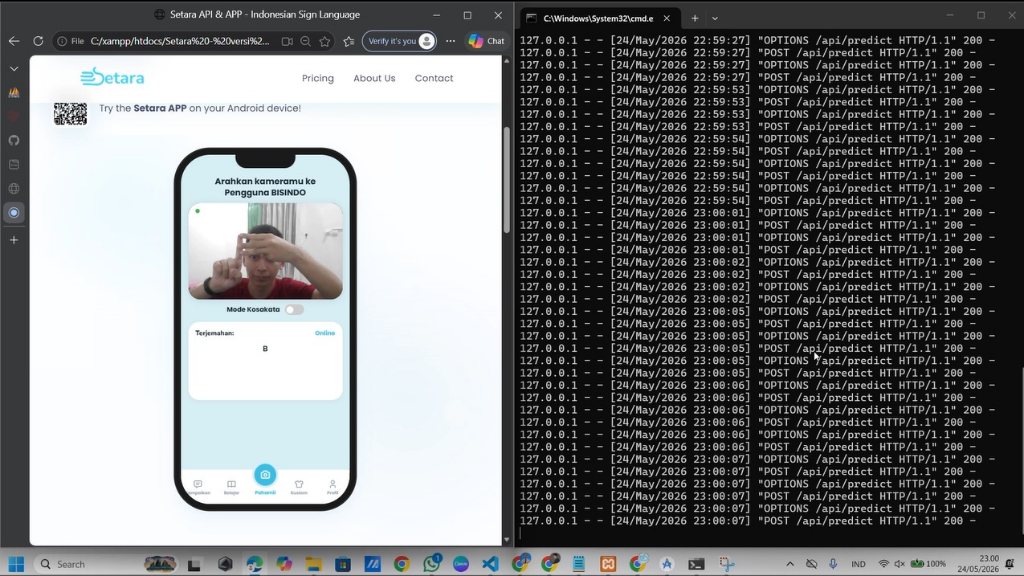1024x576 pixels.
Task: Open the GitHub vertical tab
Action: click(x=14, y=140)
